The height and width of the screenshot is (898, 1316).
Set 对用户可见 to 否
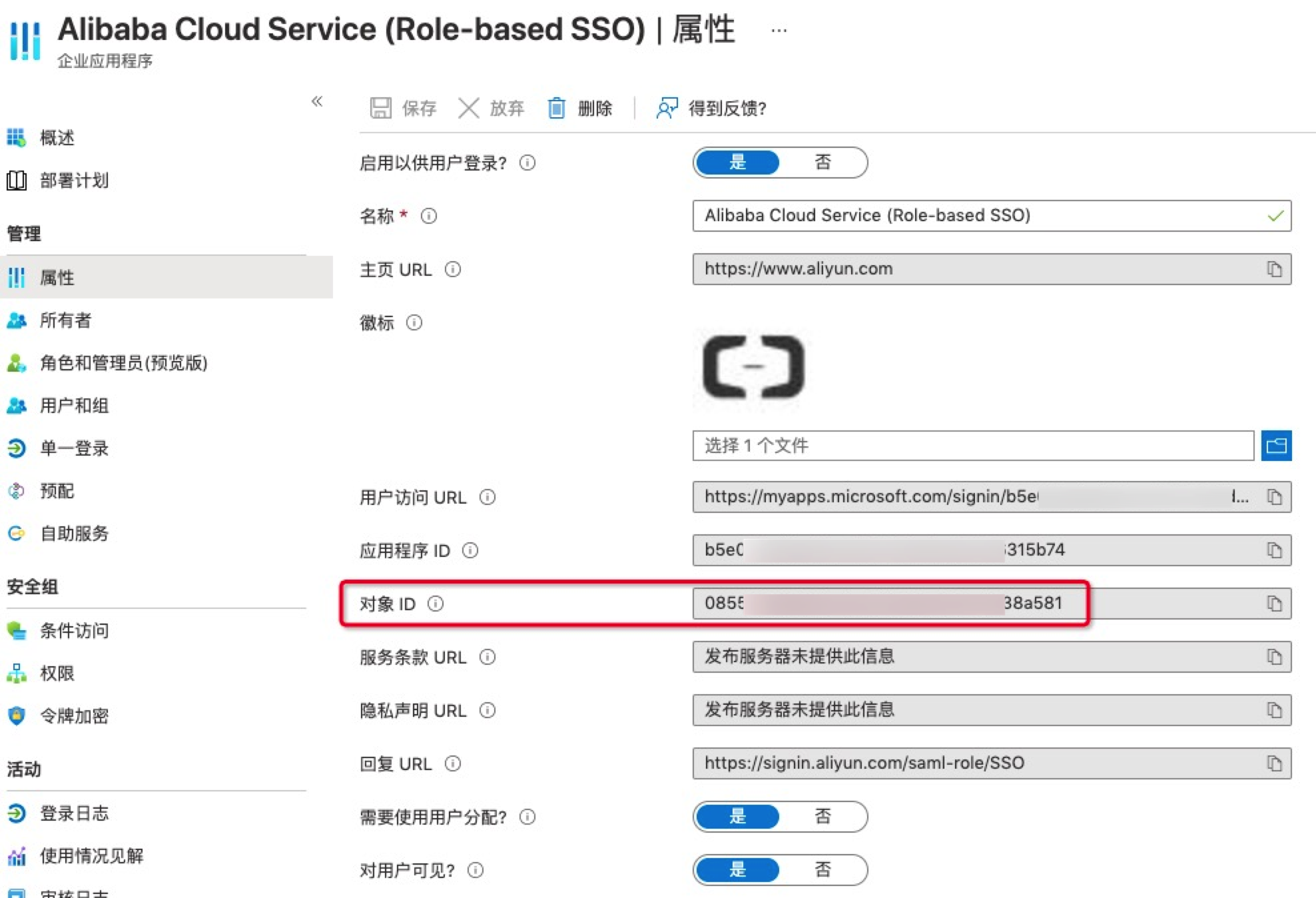pyautogui.click(x=823, y=870)
